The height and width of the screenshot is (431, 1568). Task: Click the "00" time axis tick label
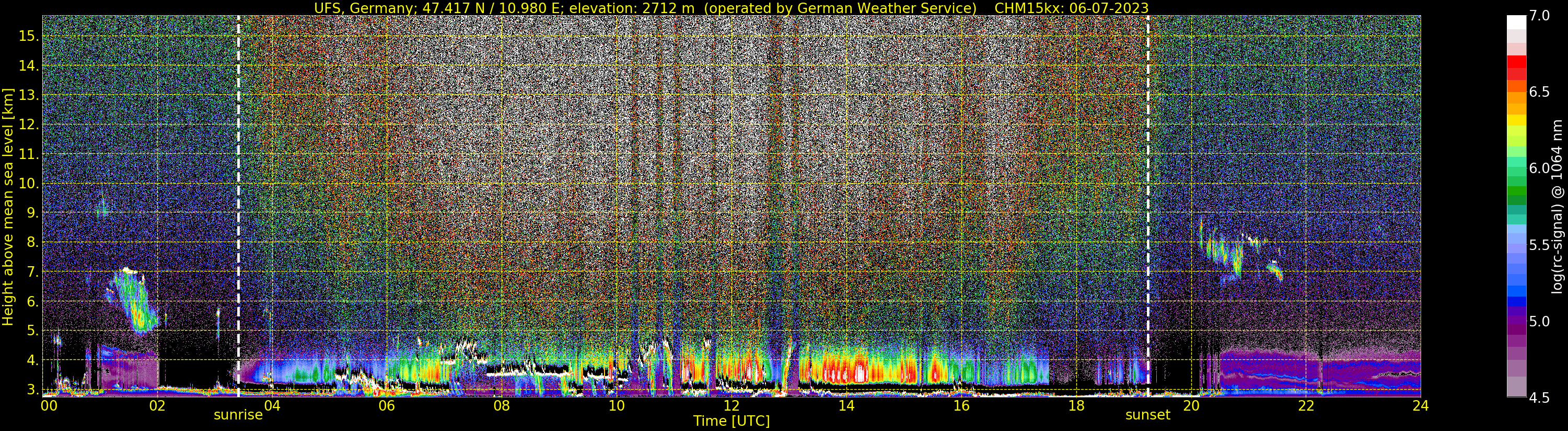(49, 405)
